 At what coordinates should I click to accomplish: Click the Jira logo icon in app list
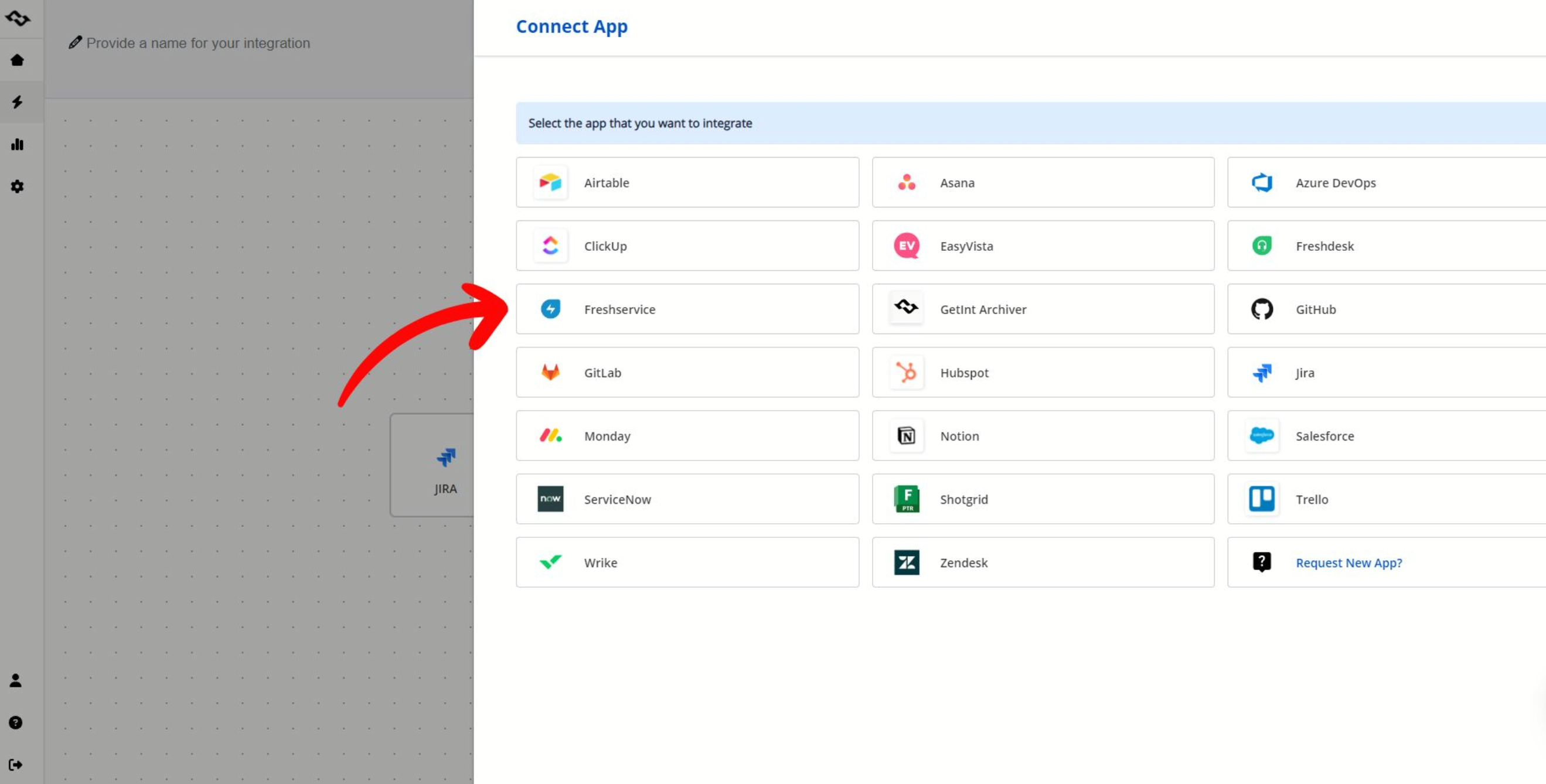click(1262, 373)
